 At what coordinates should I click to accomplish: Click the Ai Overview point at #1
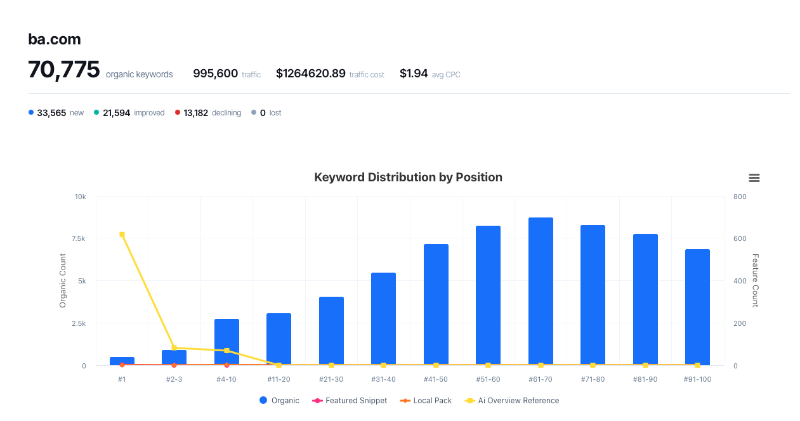[122, 235]
